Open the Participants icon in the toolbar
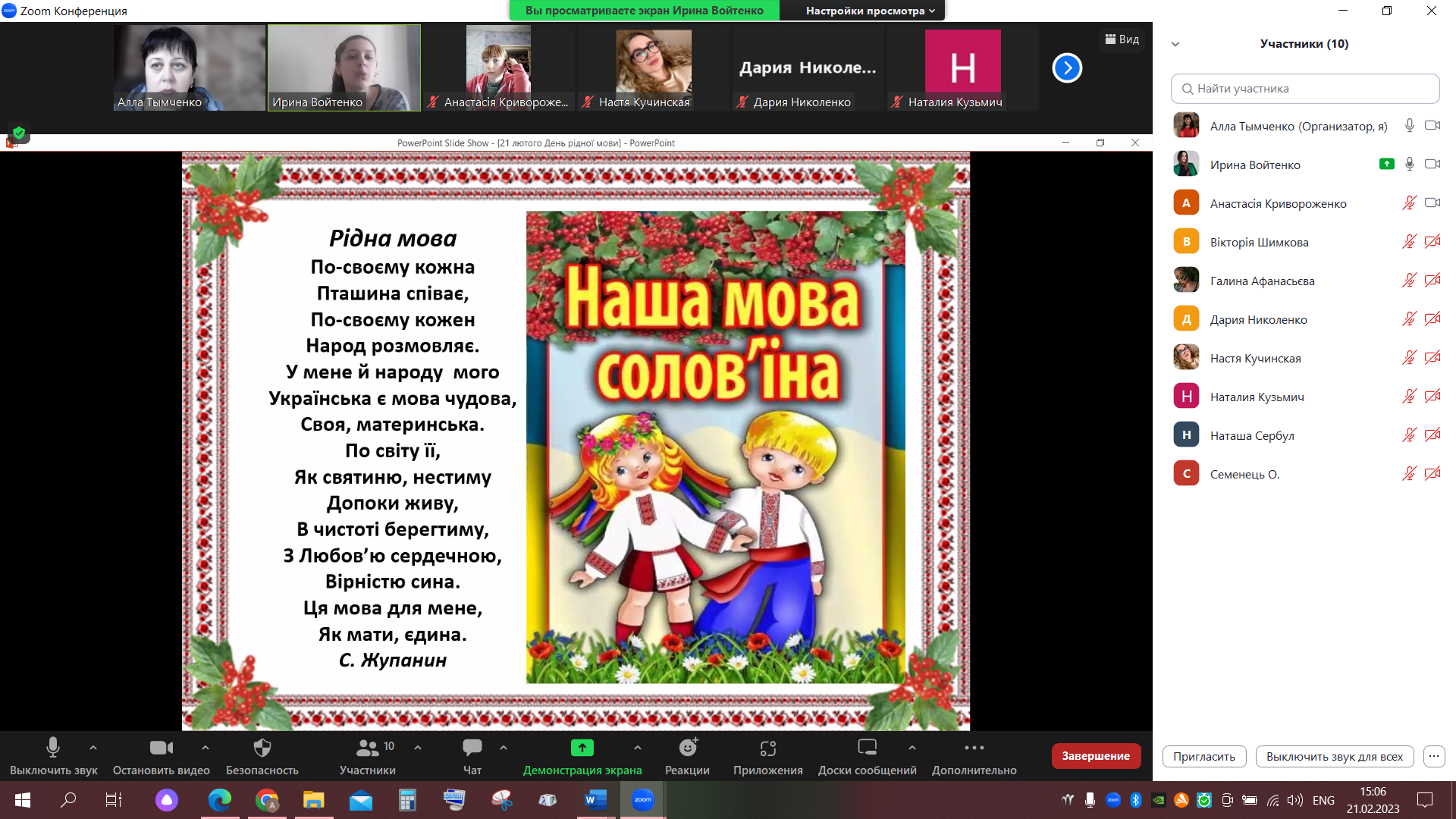 (x=368, y=748)
